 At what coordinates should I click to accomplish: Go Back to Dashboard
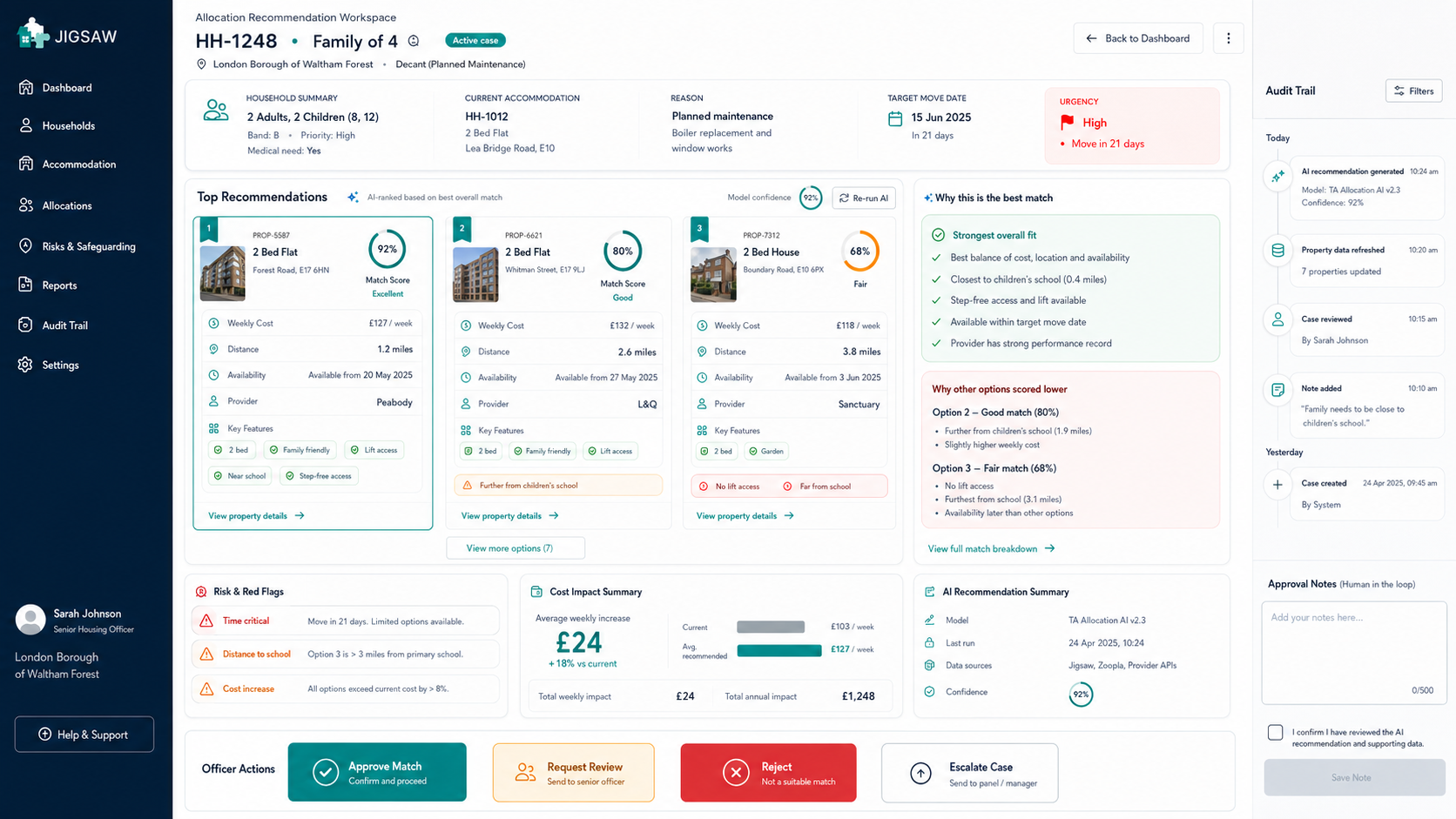1138,38
